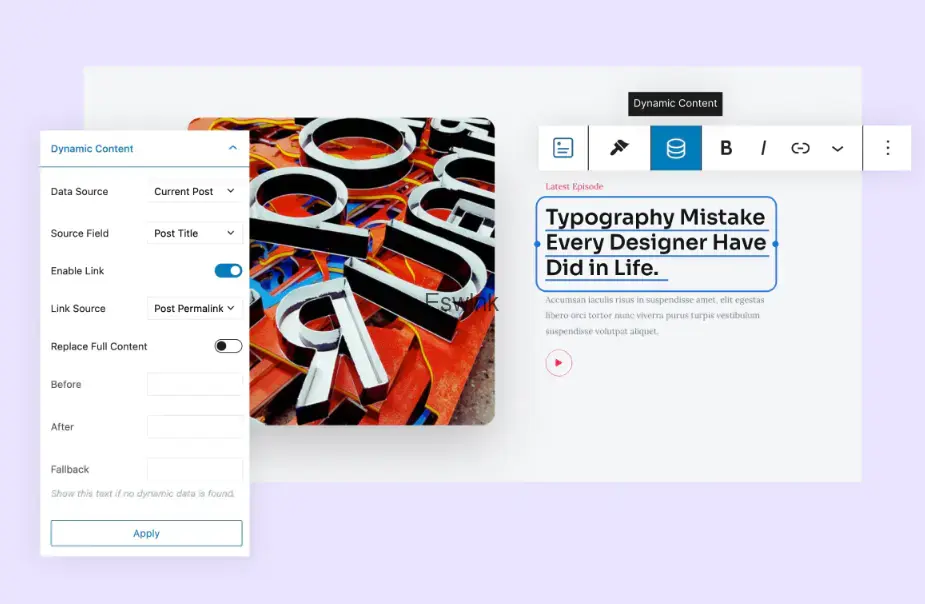Viewport: 925px width, 604px height.
Task: Open the three-dot block options menu
Action: [887, 148]
